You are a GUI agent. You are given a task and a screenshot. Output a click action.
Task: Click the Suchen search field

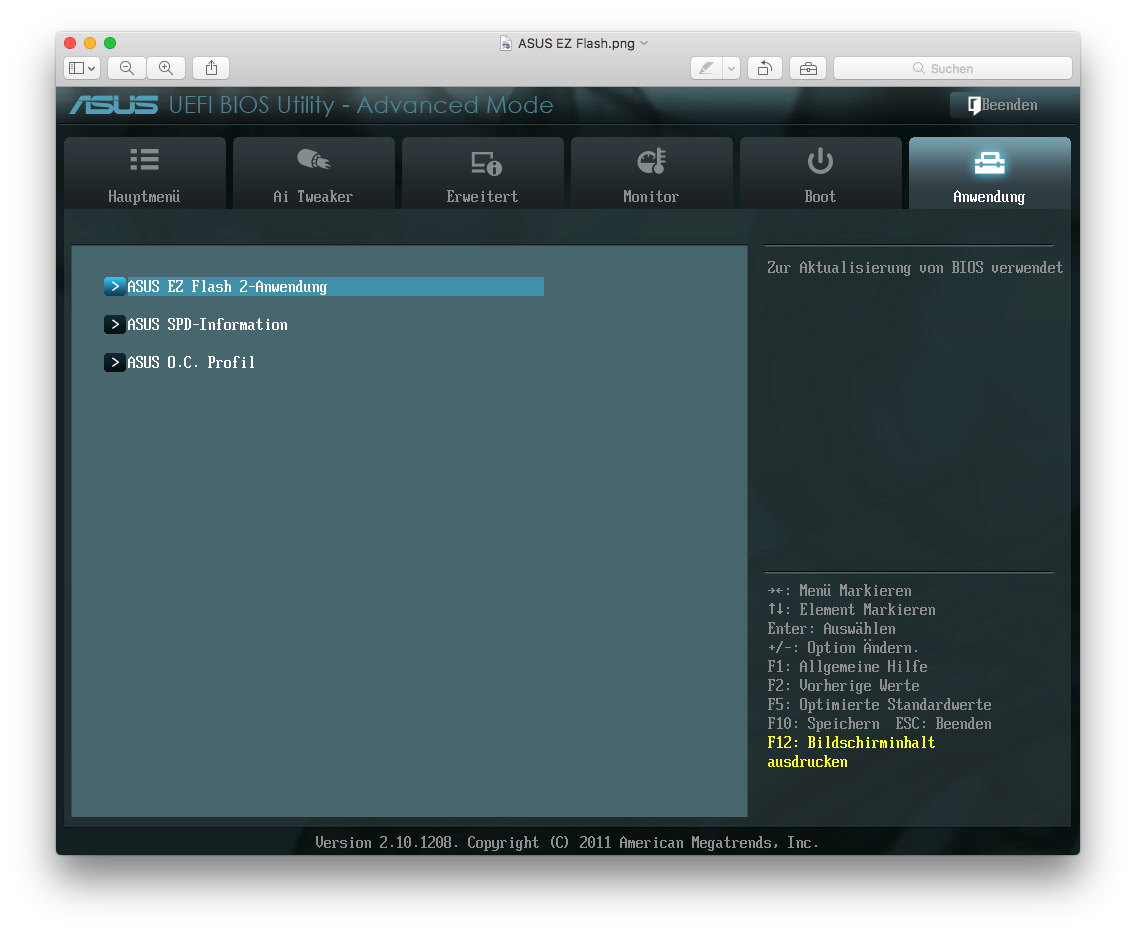[953, 68]
